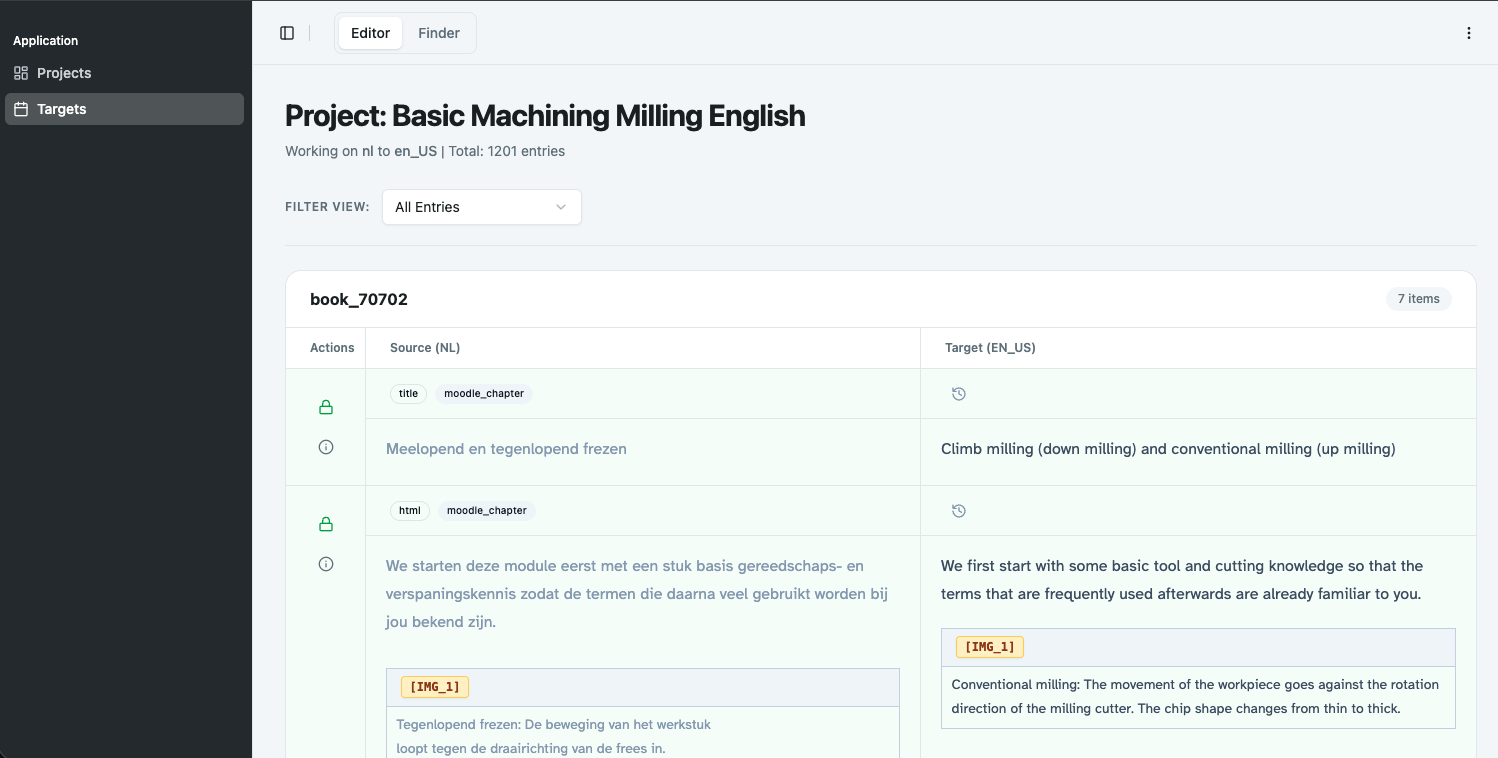Click the filter dropdown chevron arrow

561,207
